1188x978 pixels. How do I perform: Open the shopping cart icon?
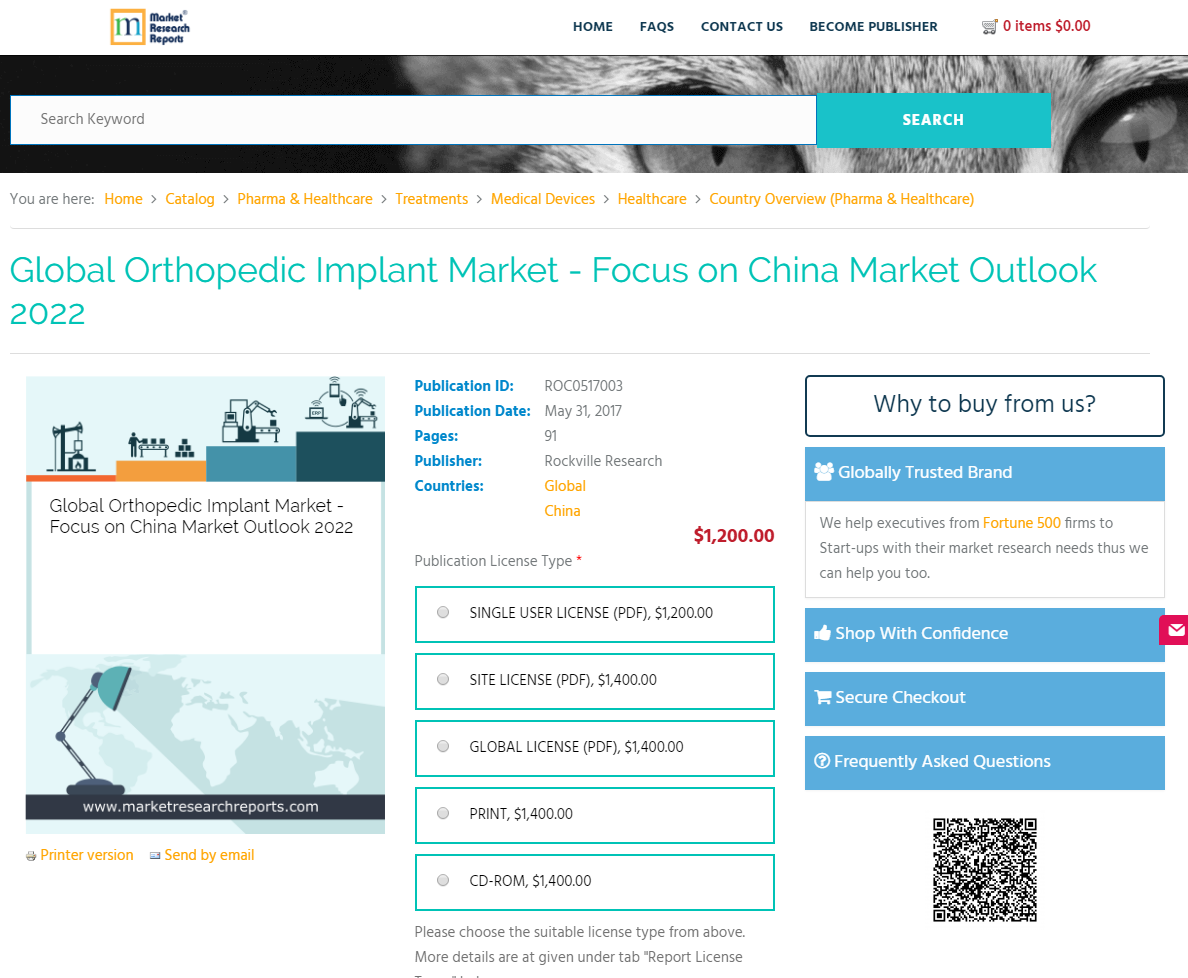(989, 27)
